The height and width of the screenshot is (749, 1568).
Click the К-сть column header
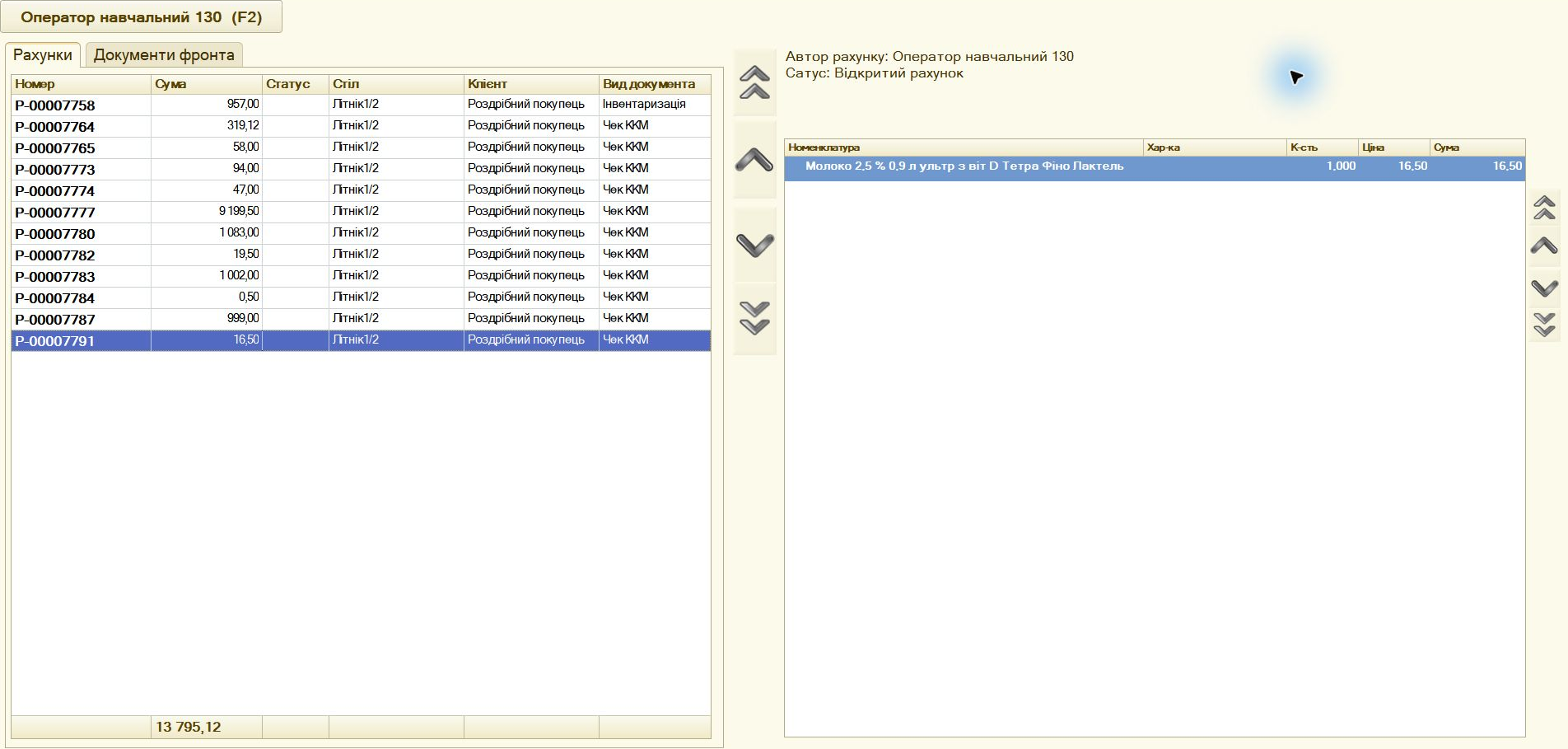(x=1323, y=147)
